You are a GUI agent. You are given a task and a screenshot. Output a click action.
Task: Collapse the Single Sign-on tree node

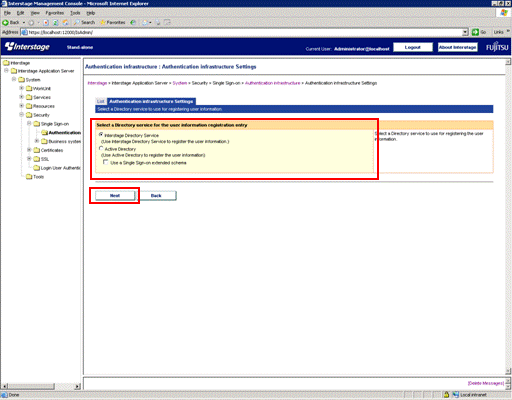tap(29, 123)
